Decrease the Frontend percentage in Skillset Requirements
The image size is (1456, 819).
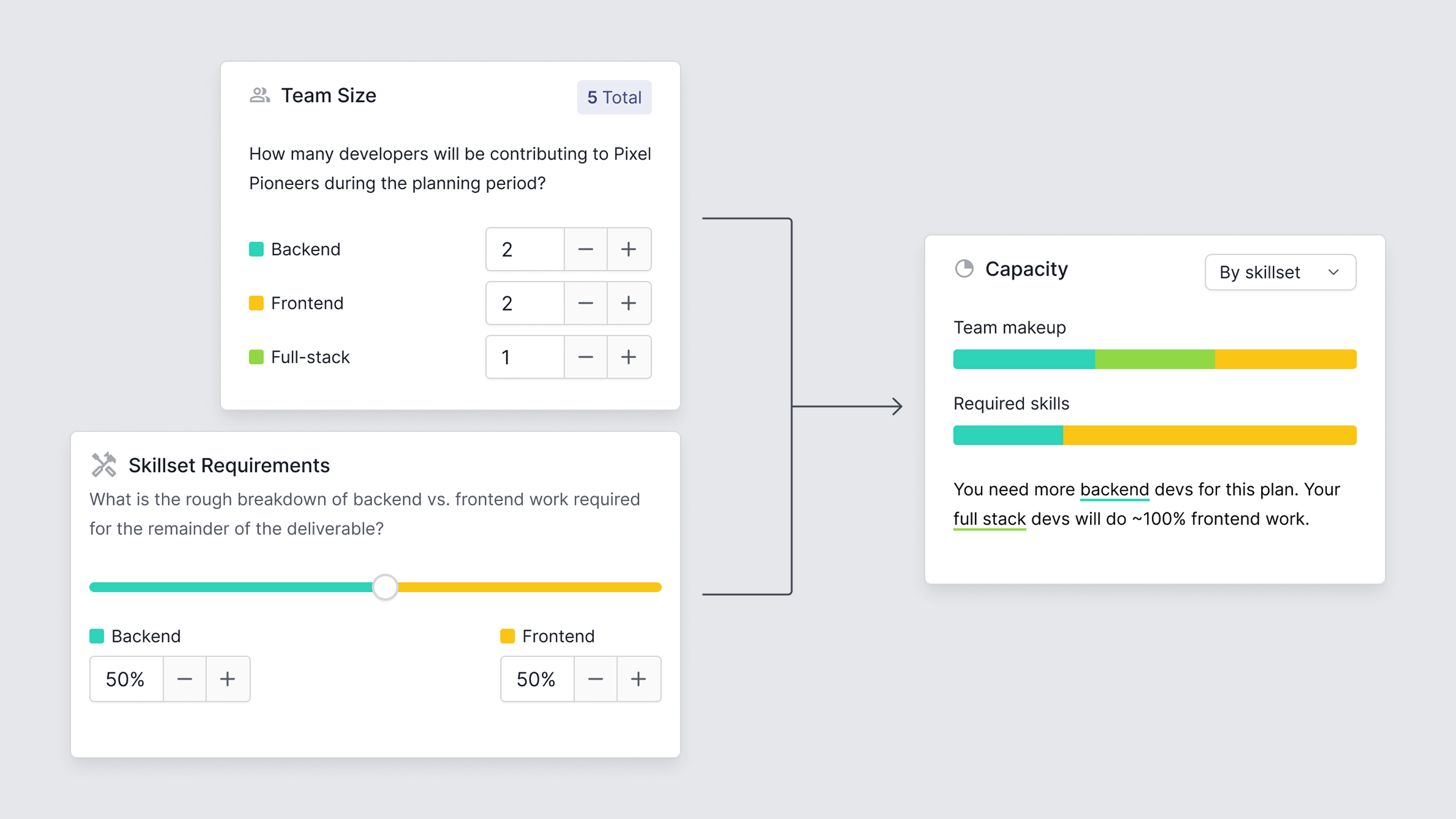tap(595, 679)
